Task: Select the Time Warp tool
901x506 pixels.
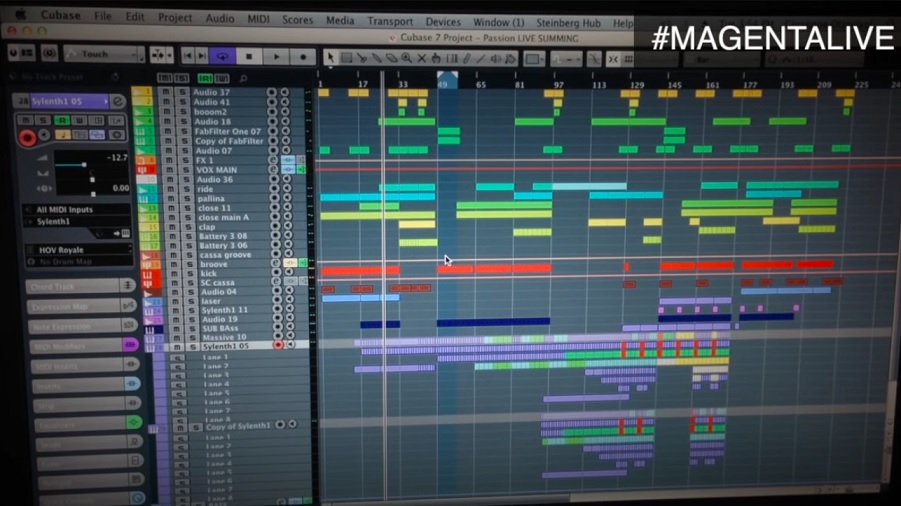Action: click(x=452, y=59)
